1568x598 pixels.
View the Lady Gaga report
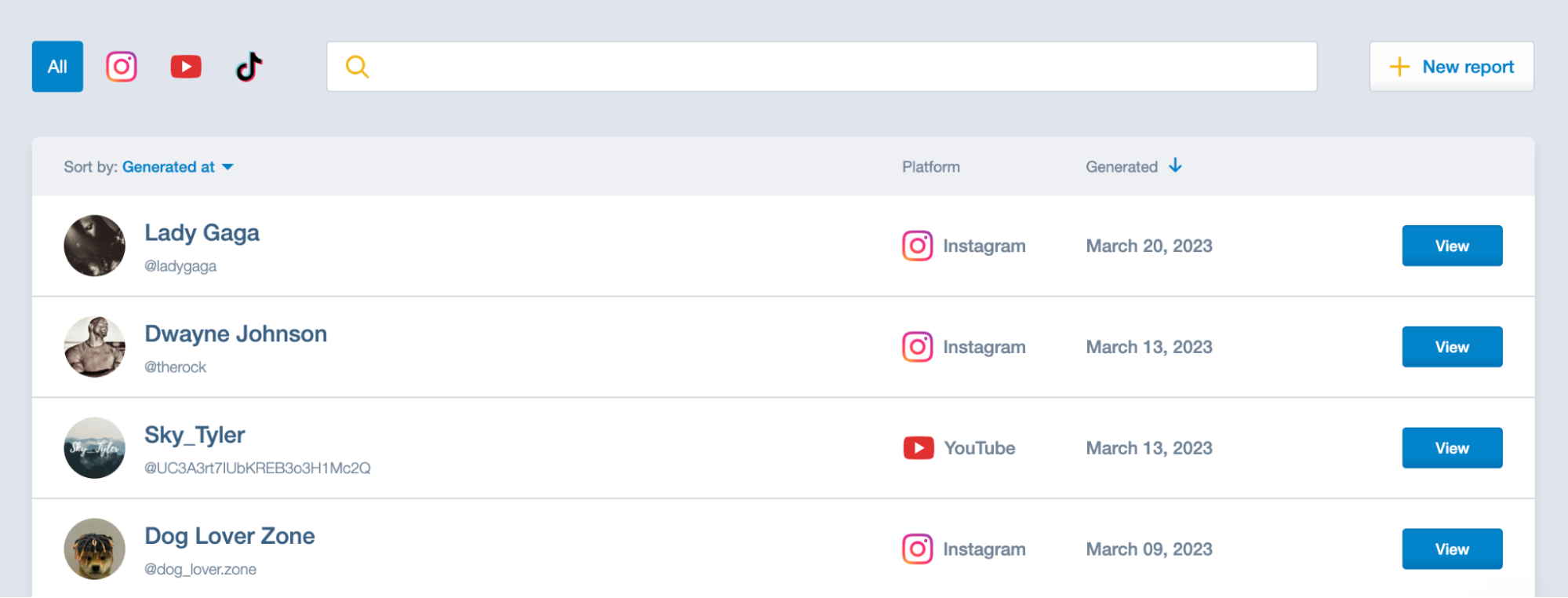[x=1453, y=246]
